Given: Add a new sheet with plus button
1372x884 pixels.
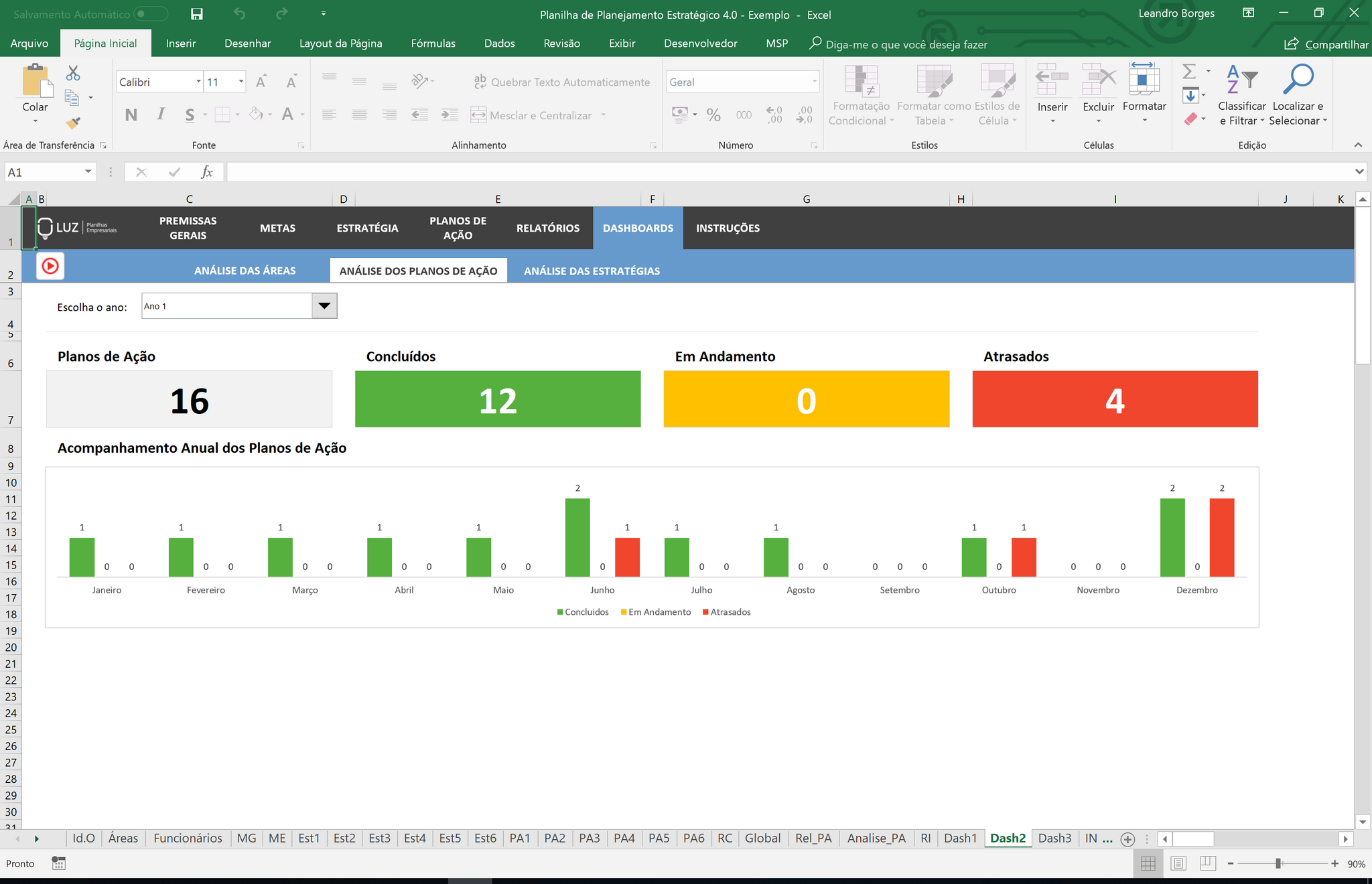Looking at the screenshot, I should pos(1127,839).
